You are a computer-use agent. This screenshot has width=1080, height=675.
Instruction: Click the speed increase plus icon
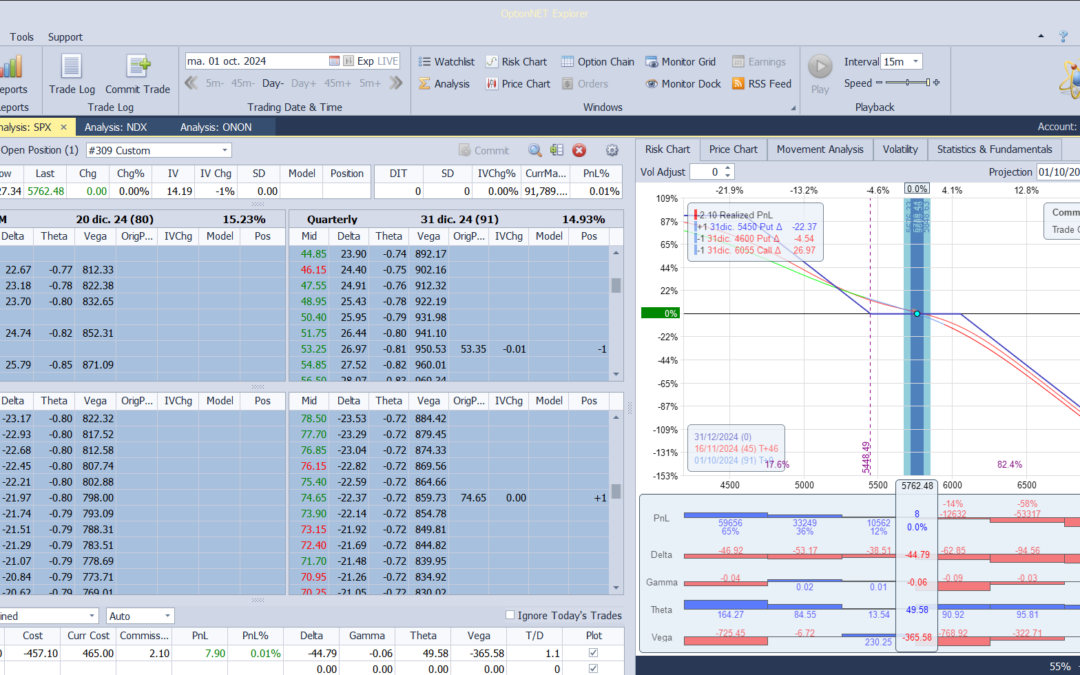(x=937, y=83)
